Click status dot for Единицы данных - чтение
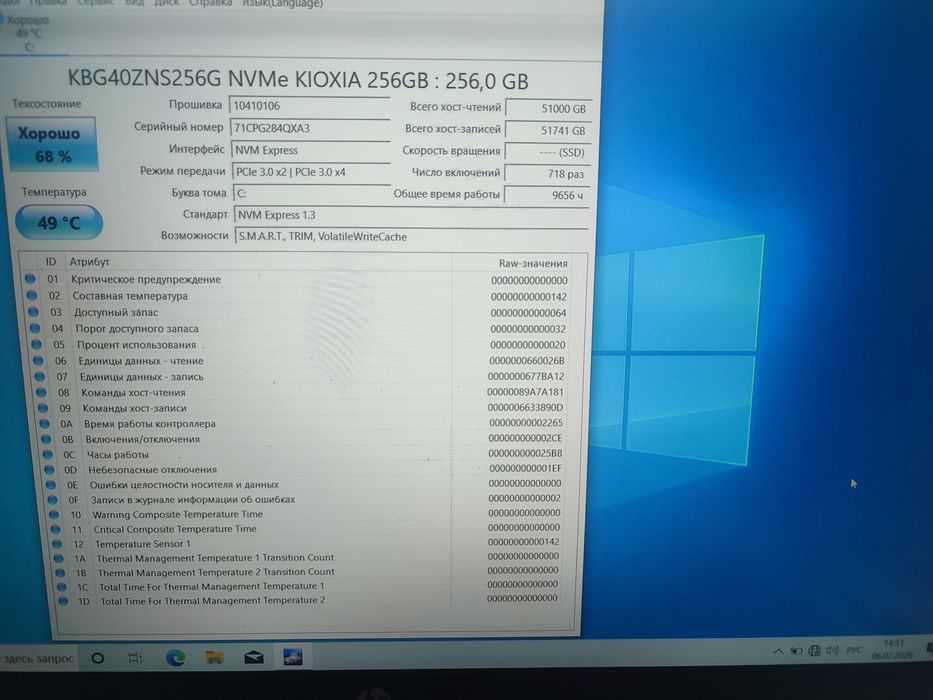The height and width of the screenshot is (700, 933). click(x=38, y=360)
